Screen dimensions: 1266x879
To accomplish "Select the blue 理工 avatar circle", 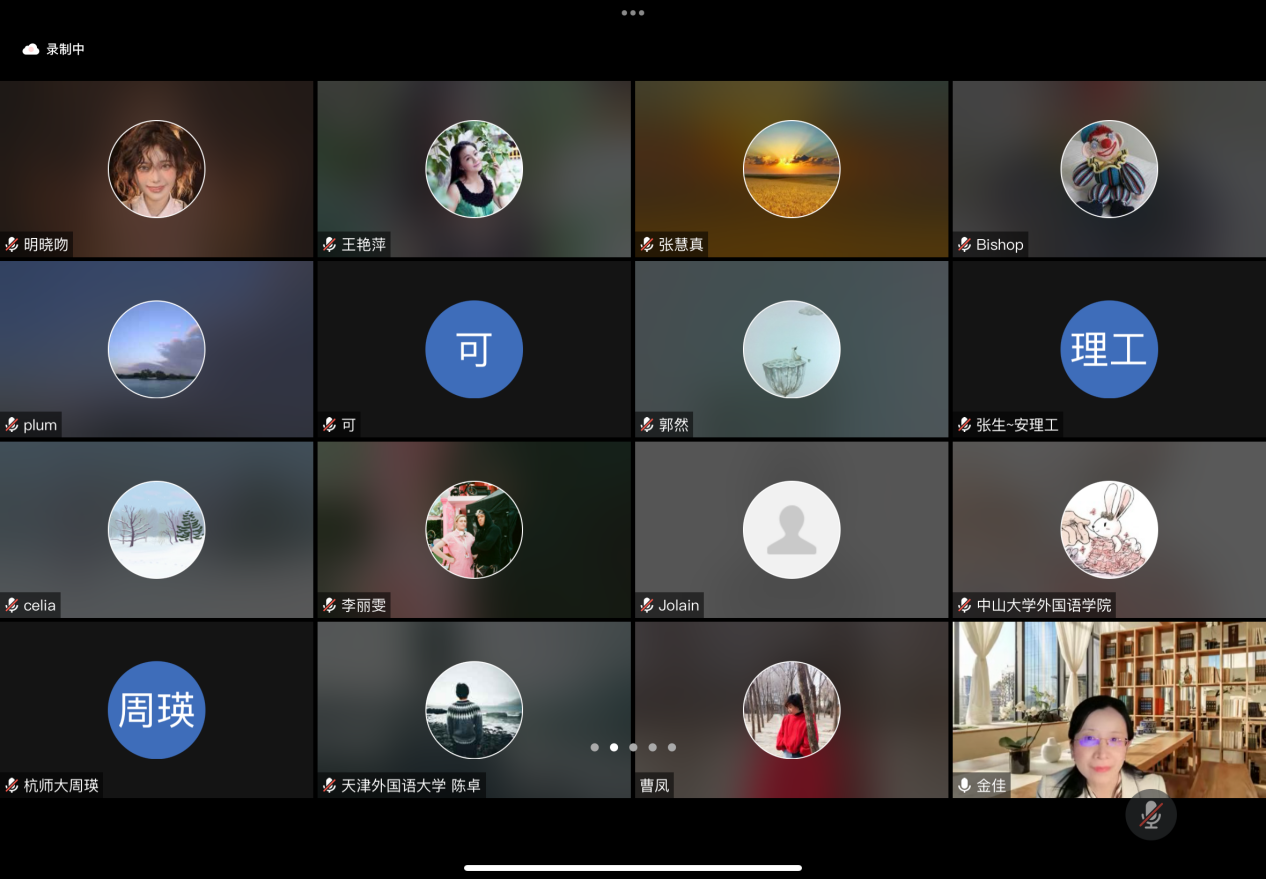I will [1109, 349].
